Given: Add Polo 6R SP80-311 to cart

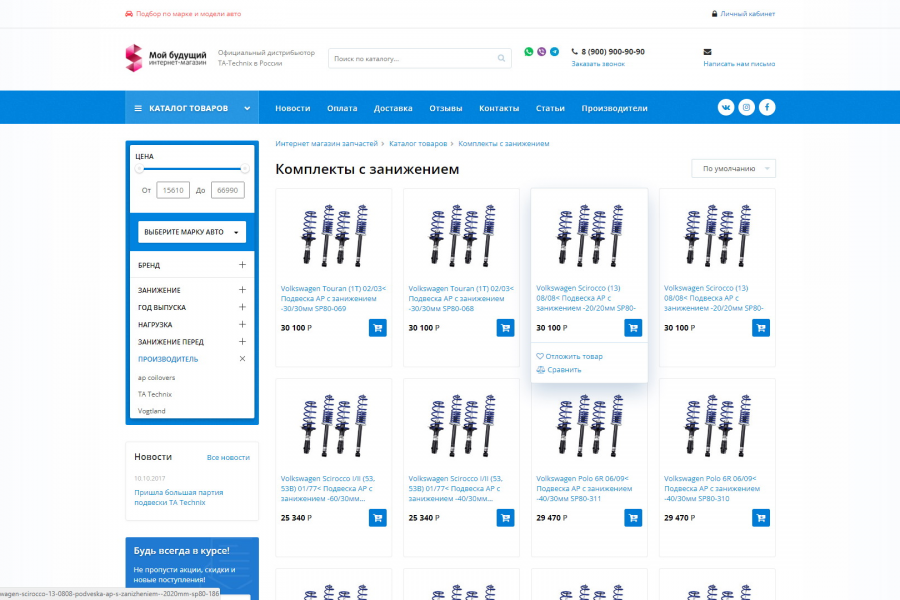Looking at the screenshot, I should click(633, 518).
